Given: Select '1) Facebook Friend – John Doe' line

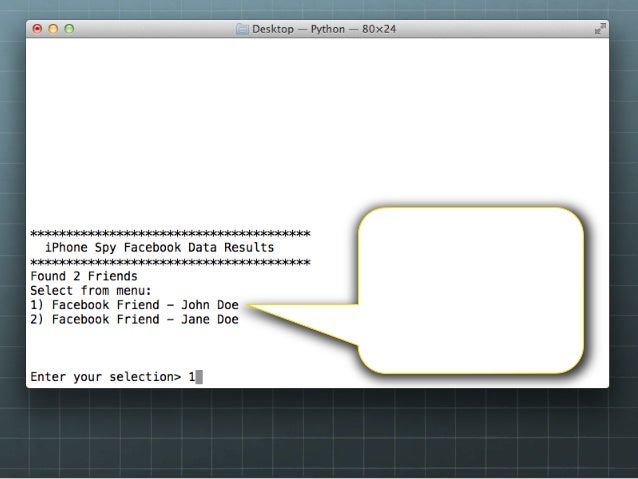Looking at the screenshot, I should point(134,305).
